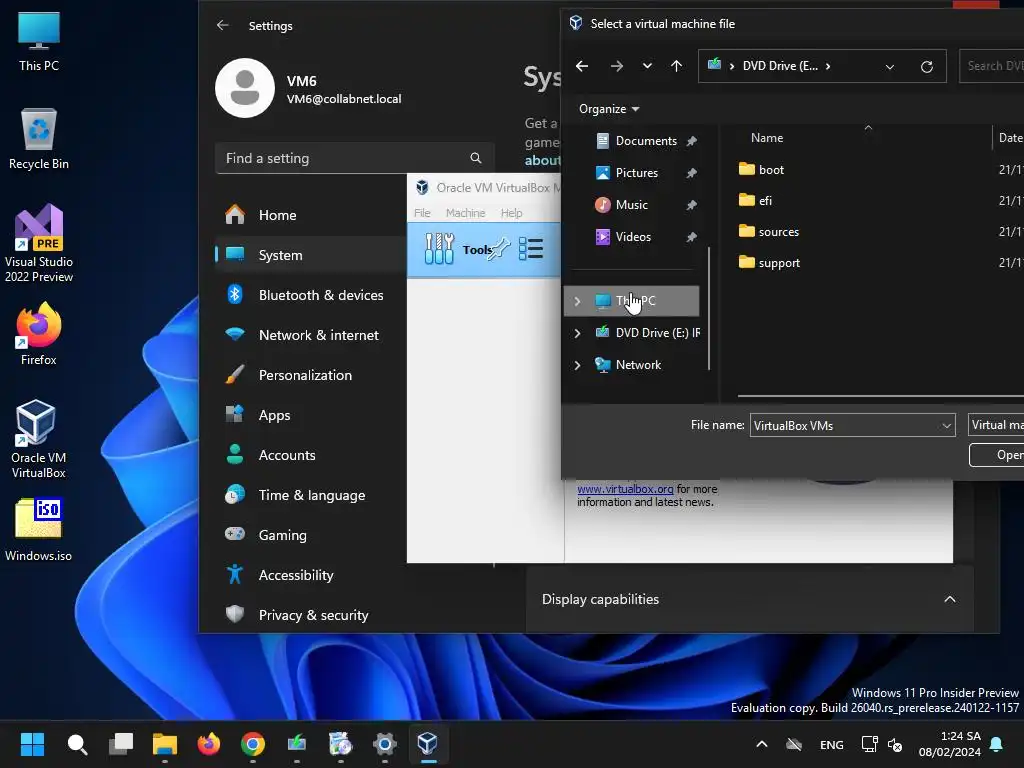
Task: Open VirtualBox File menu
Action: 422,213
